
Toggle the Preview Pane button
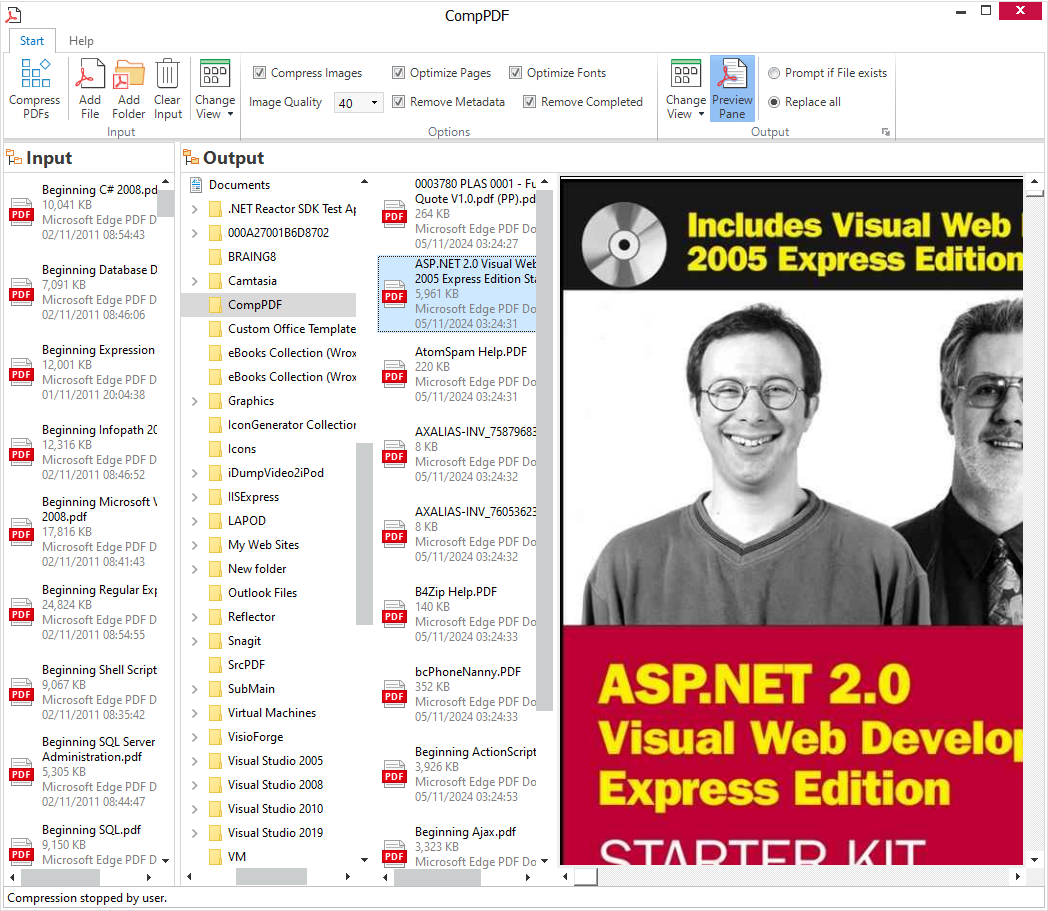coord(732,88)
